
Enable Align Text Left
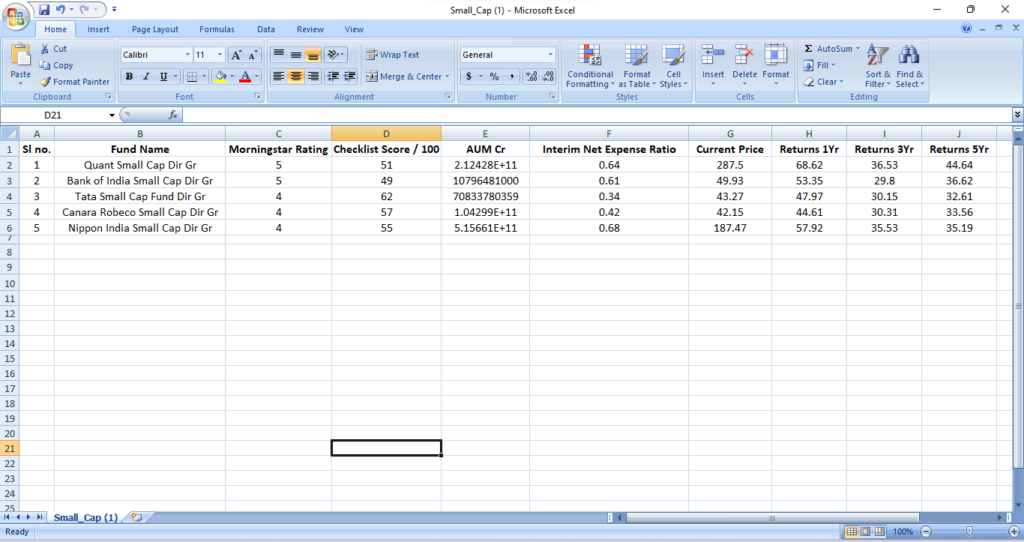279,76
